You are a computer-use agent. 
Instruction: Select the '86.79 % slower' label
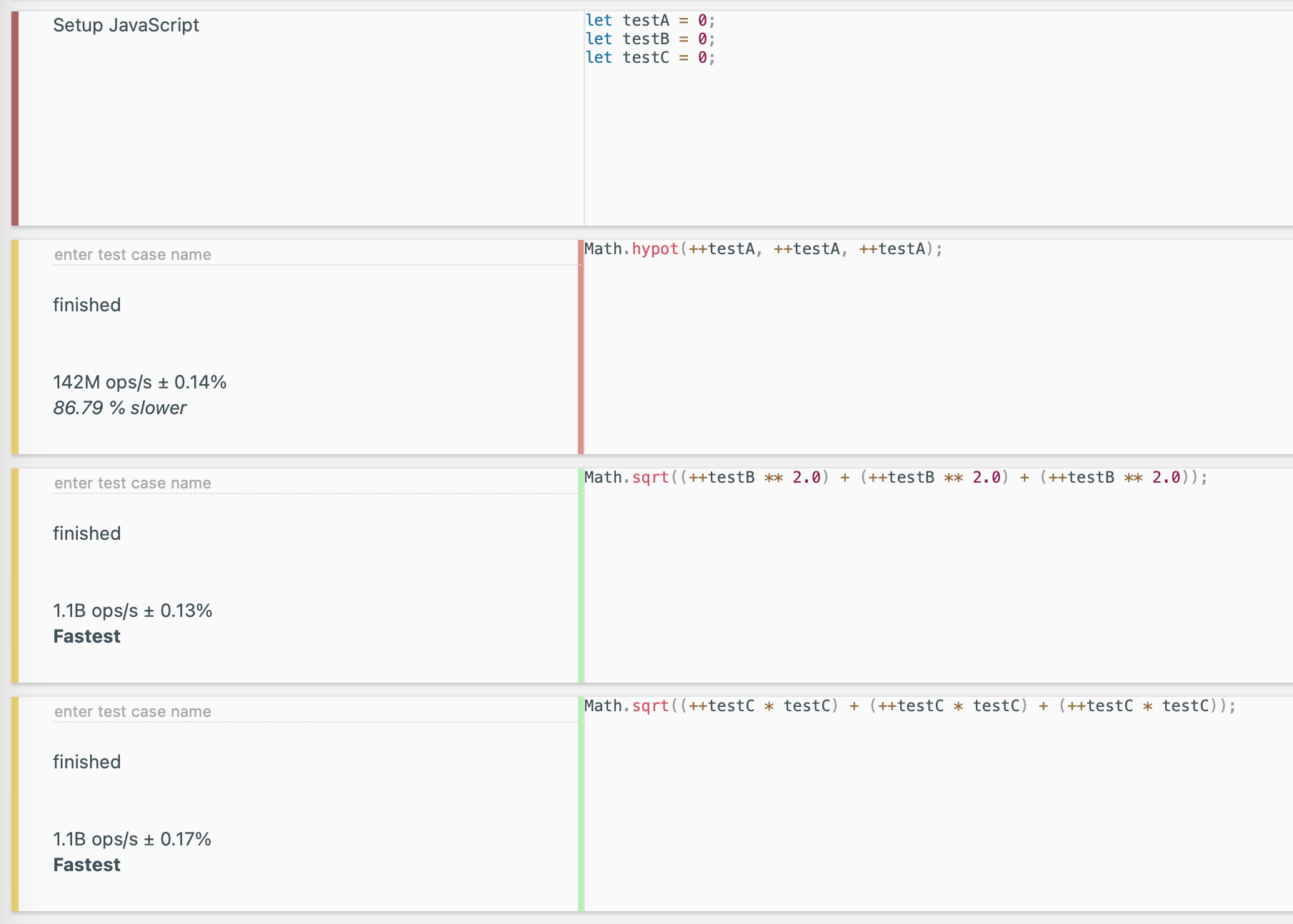point(119,408)
